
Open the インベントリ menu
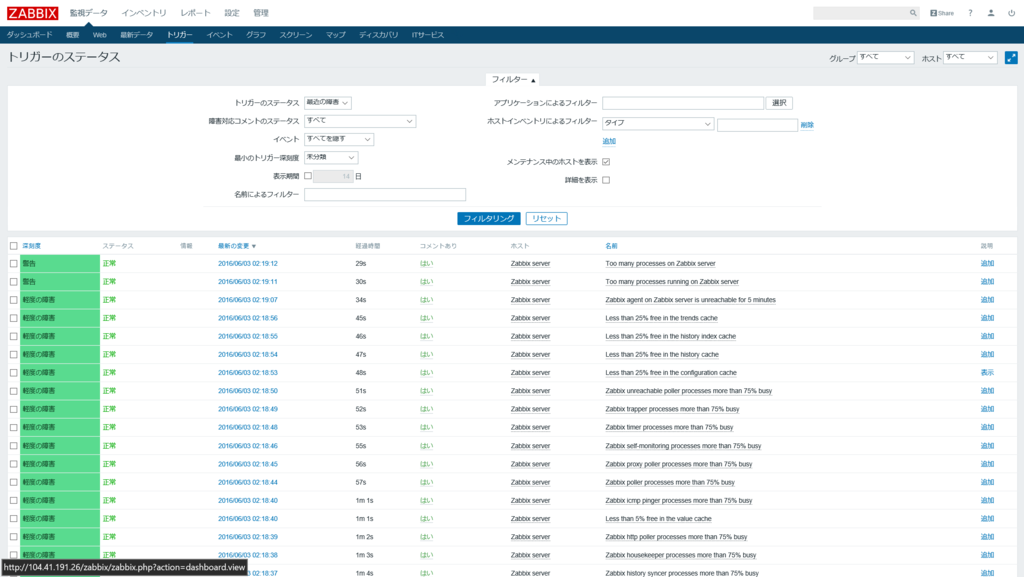point(144,13)
